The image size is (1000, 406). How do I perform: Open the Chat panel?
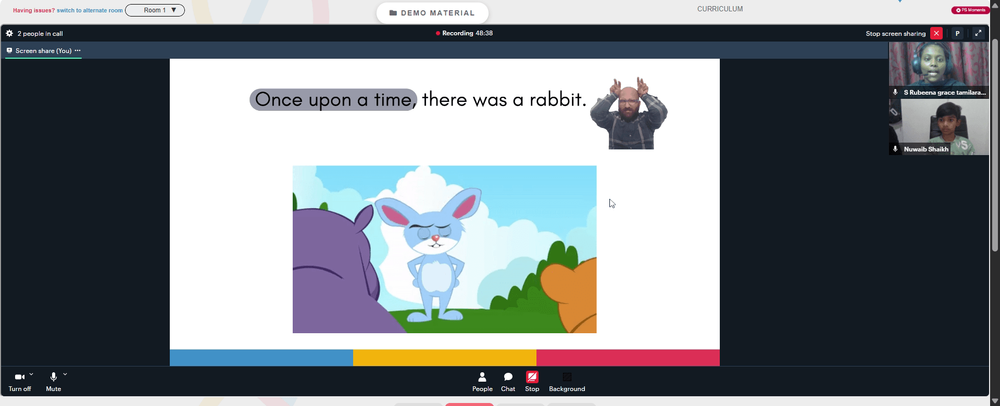[508, 381]
